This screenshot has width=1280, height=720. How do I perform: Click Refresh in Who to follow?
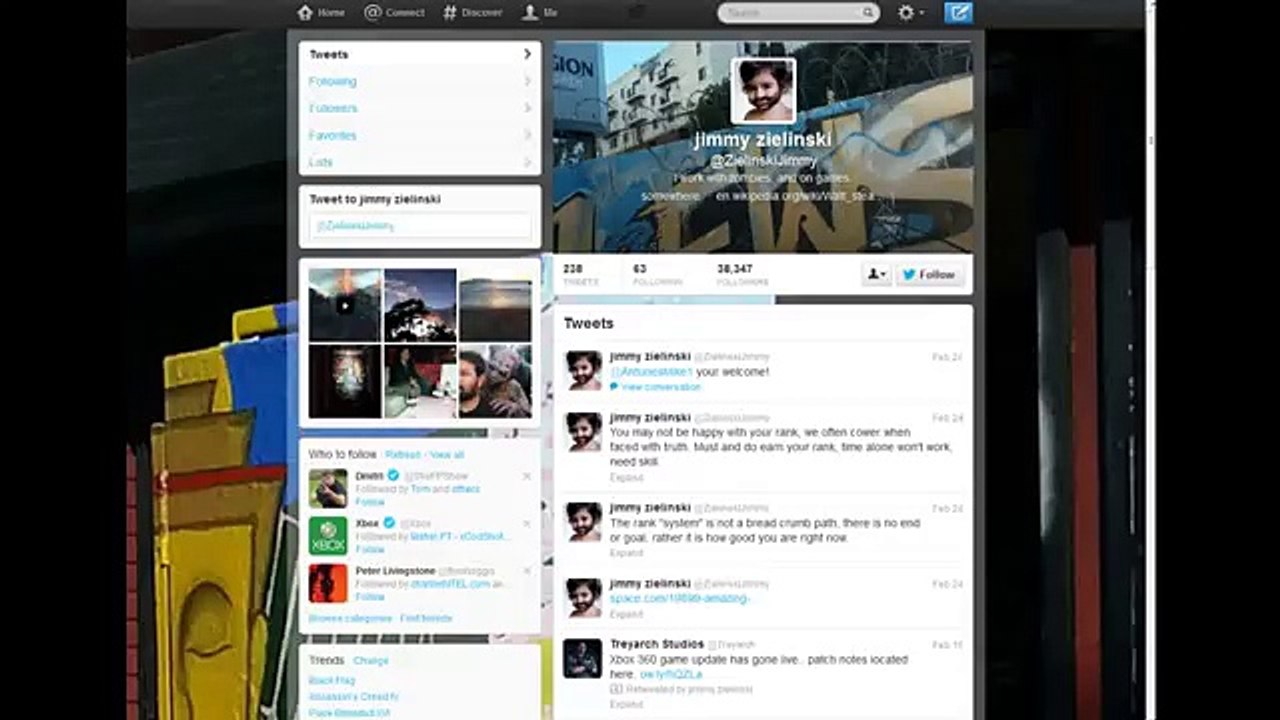[403, 454]
